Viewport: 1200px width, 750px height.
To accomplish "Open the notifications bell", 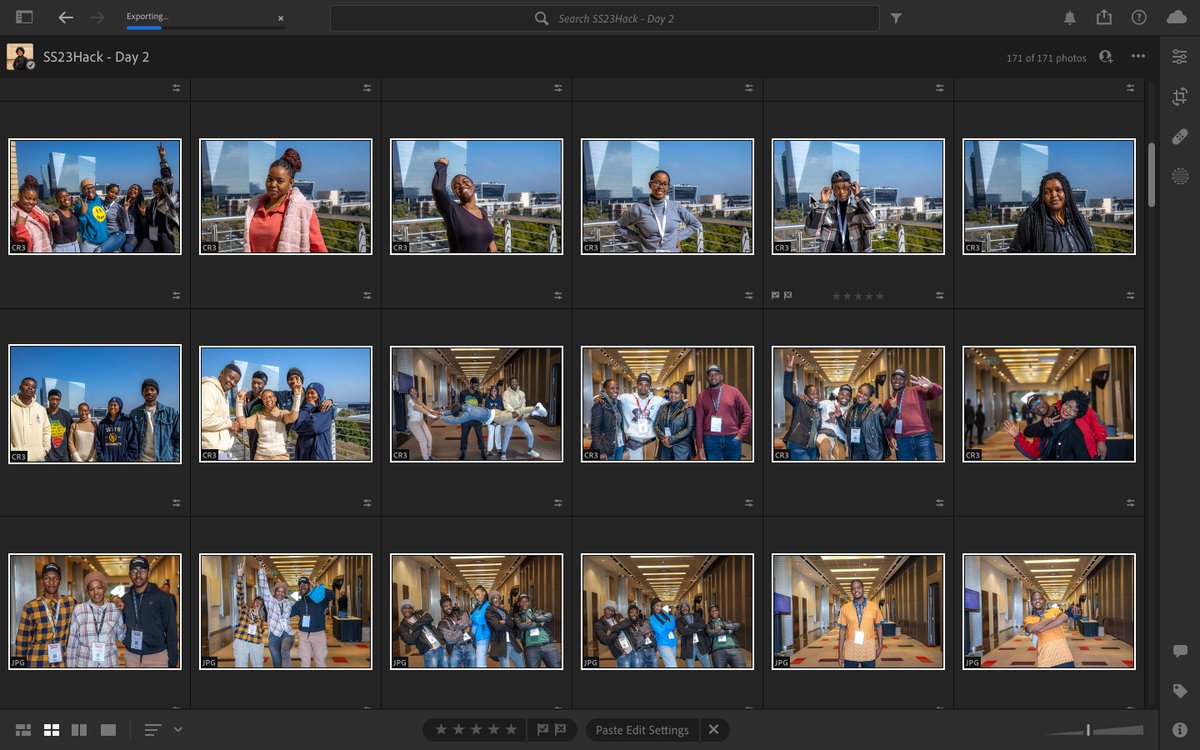I will coord(1070,17).
